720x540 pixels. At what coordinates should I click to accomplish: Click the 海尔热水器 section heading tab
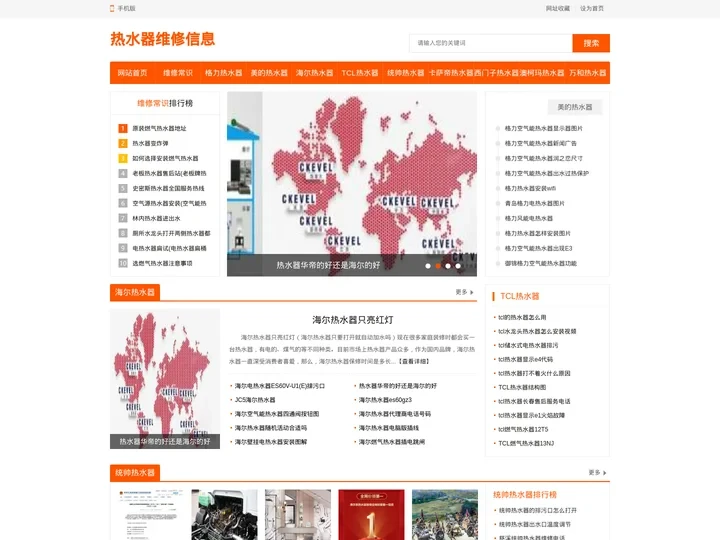(x=135, y=292)
